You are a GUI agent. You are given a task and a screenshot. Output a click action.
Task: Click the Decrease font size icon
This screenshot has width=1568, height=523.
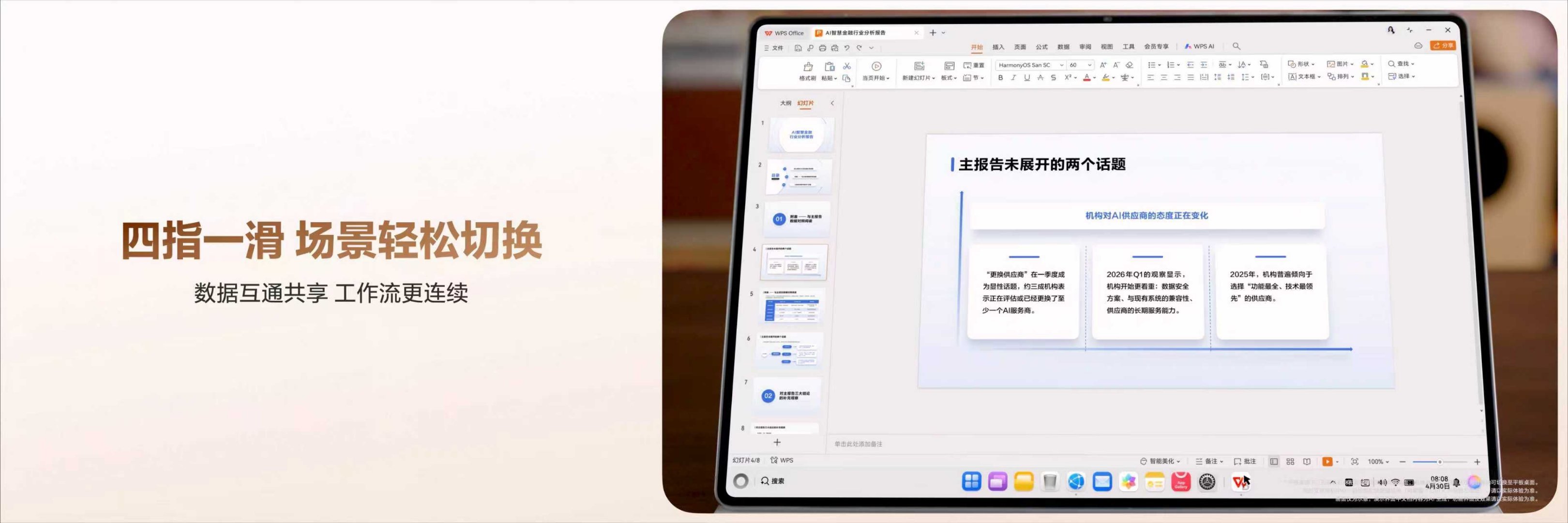pos(1116,64)
